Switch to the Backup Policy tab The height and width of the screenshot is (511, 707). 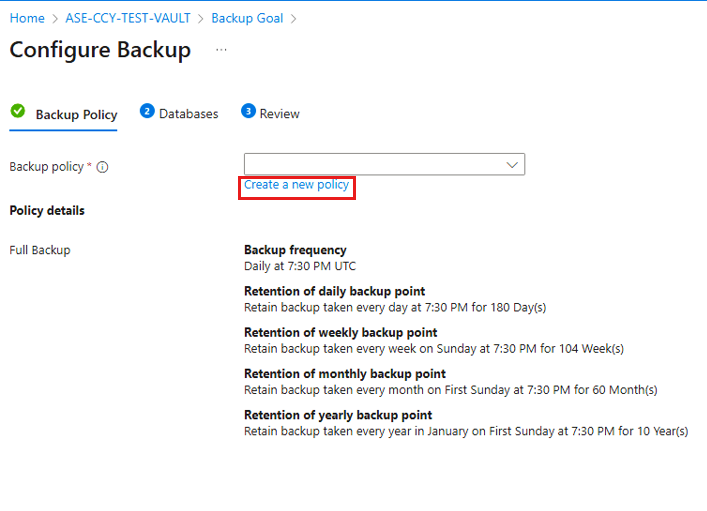pyautogui.click(x=76, y=114)
